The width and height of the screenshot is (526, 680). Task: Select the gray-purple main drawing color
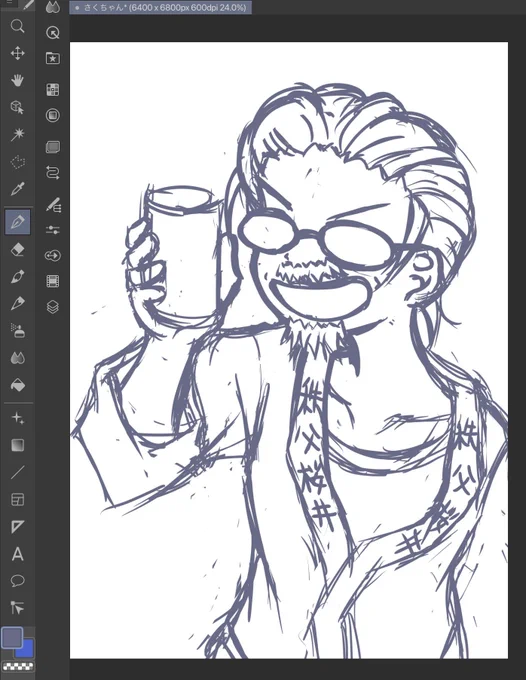coord(11,637)
